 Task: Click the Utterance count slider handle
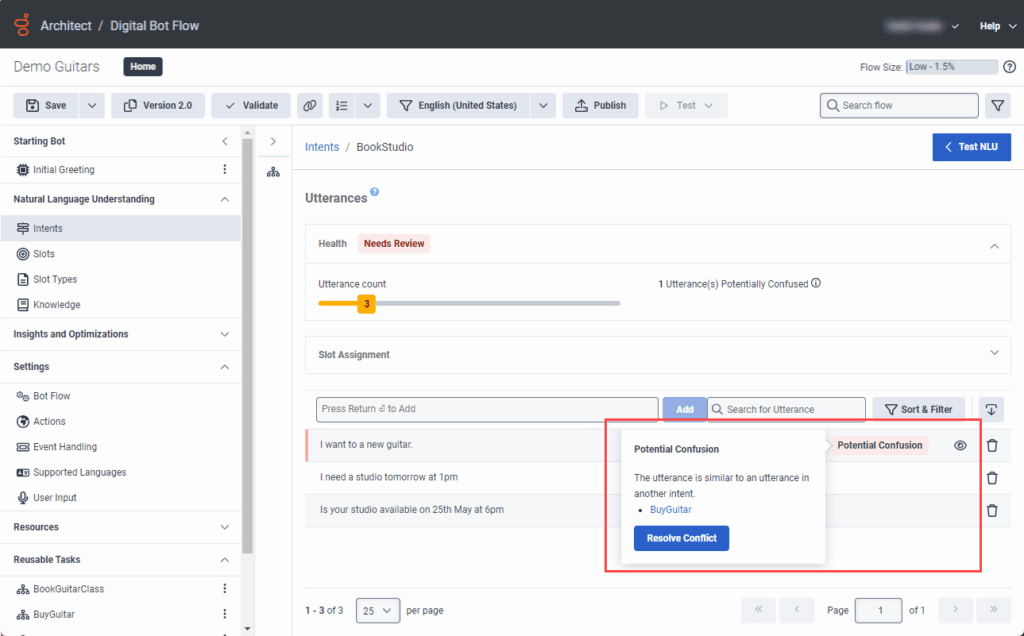coord(366,303)
